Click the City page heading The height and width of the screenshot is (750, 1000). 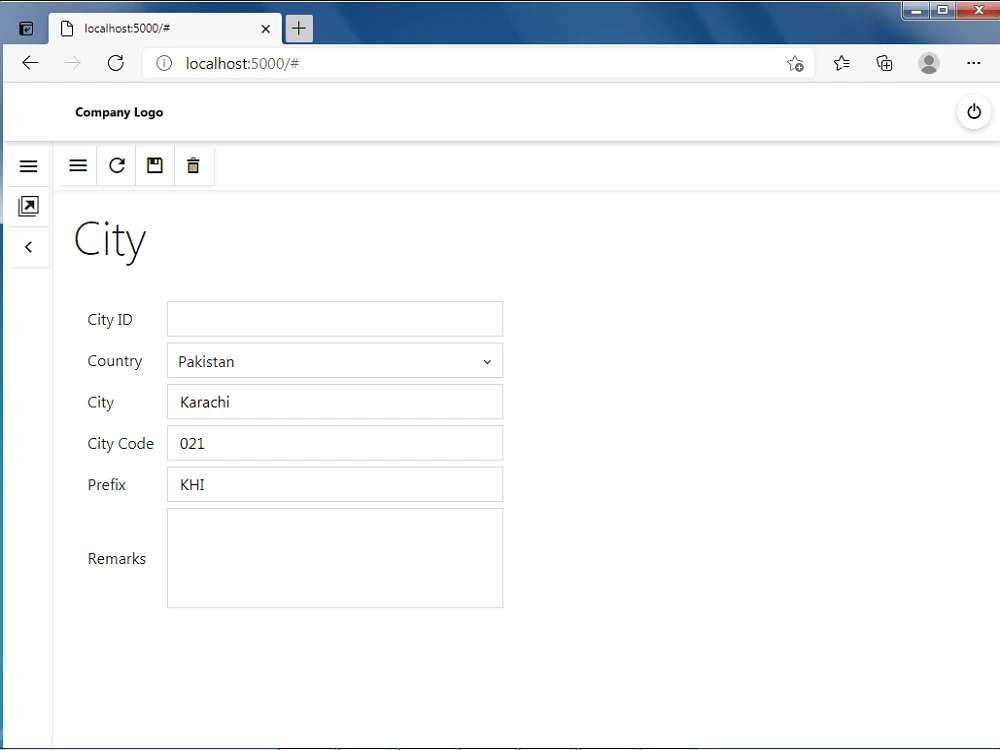click(x=110, y=241)
